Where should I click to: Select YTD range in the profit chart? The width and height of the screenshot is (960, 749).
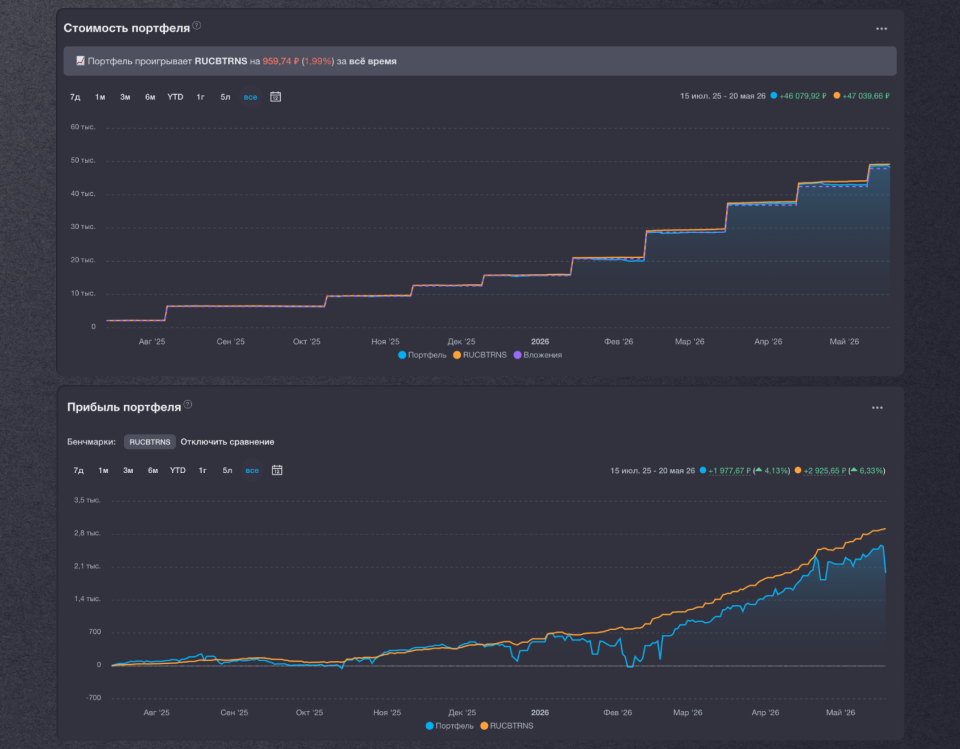(178, 470)
